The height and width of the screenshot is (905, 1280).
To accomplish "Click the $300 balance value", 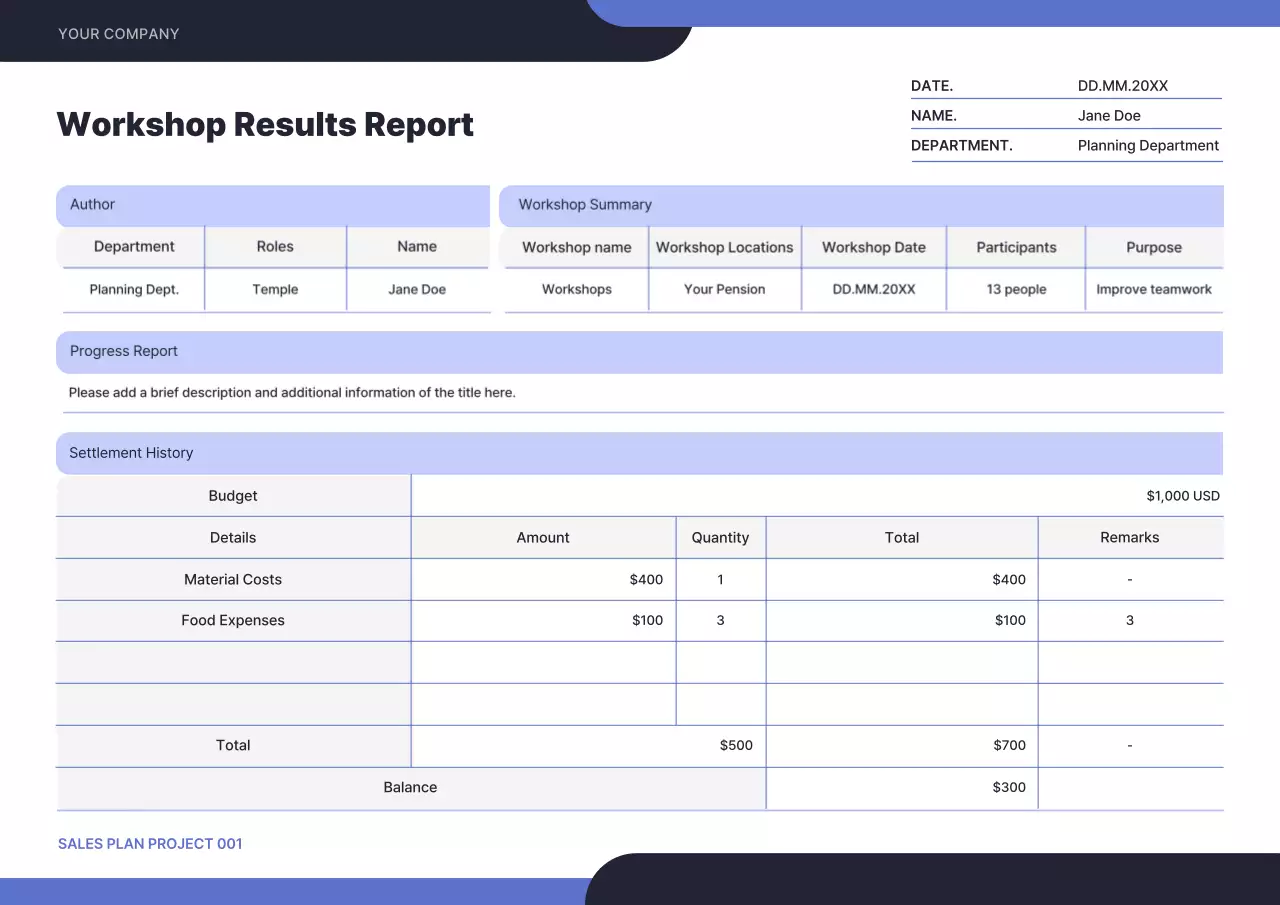I will coord(1009,788).
